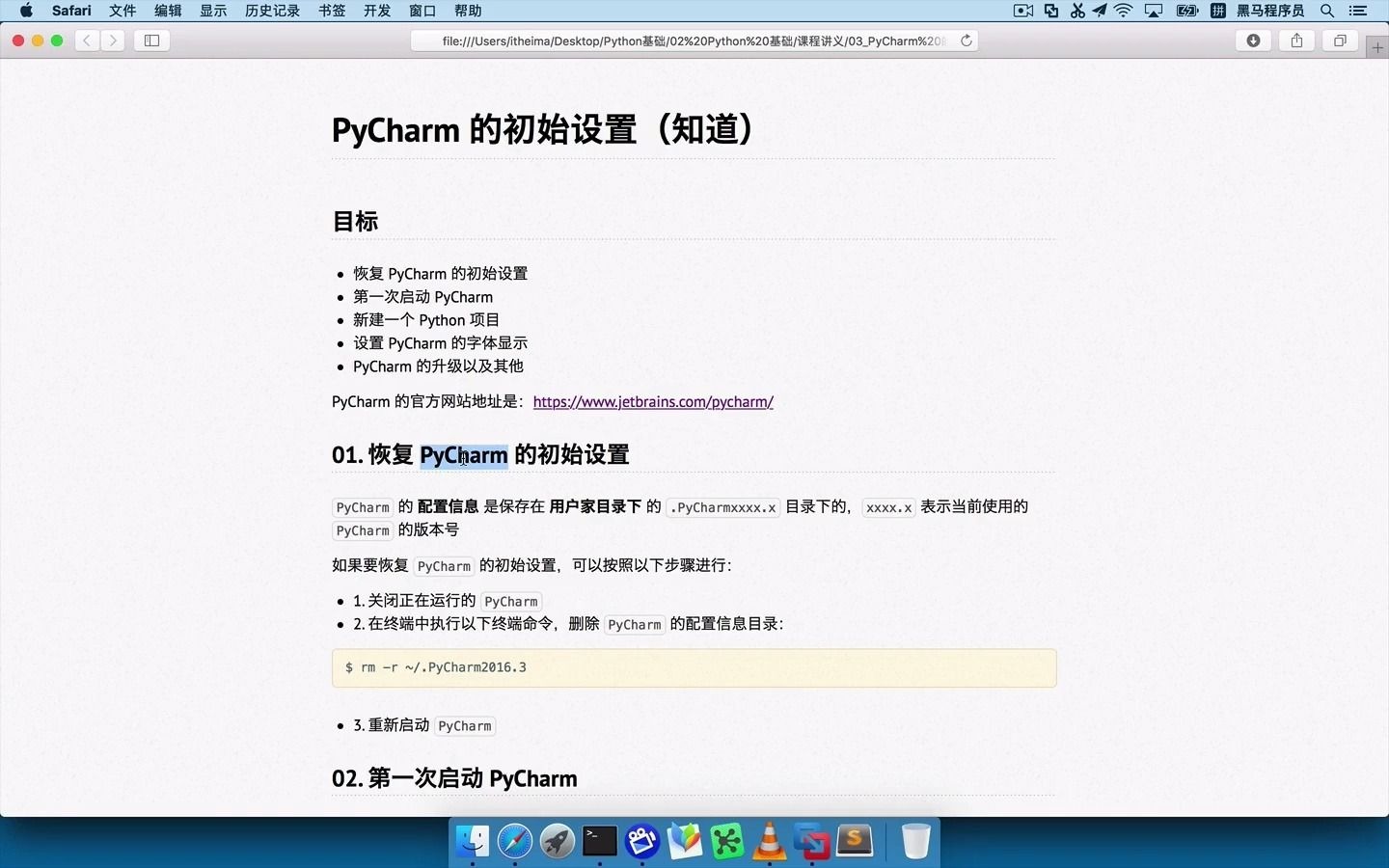
Task: Start Sublime Text from the Dock
Action: [855, 841]
